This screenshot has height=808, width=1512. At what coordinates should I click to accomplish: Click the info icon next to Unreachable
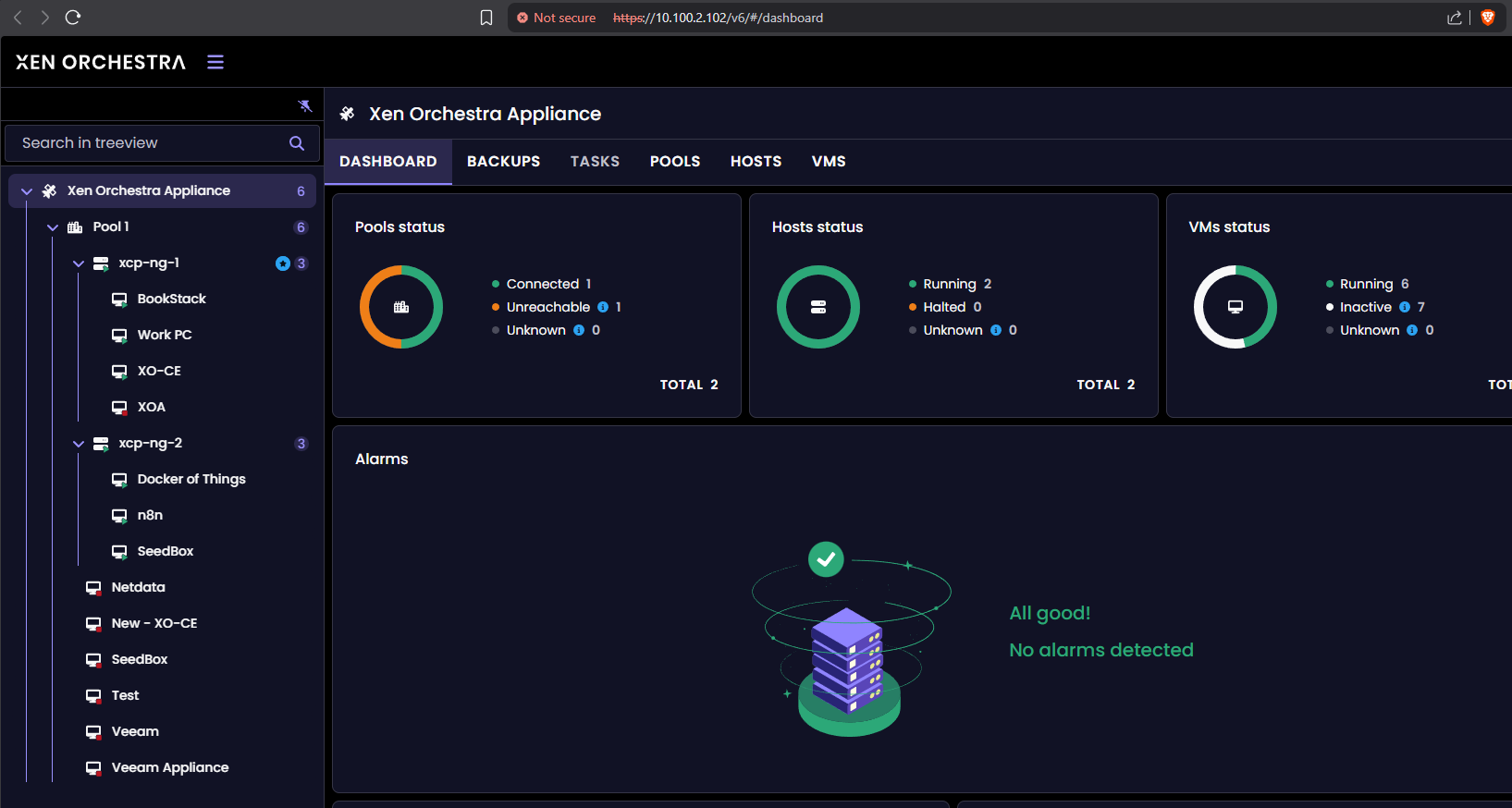tap(603, 307)
